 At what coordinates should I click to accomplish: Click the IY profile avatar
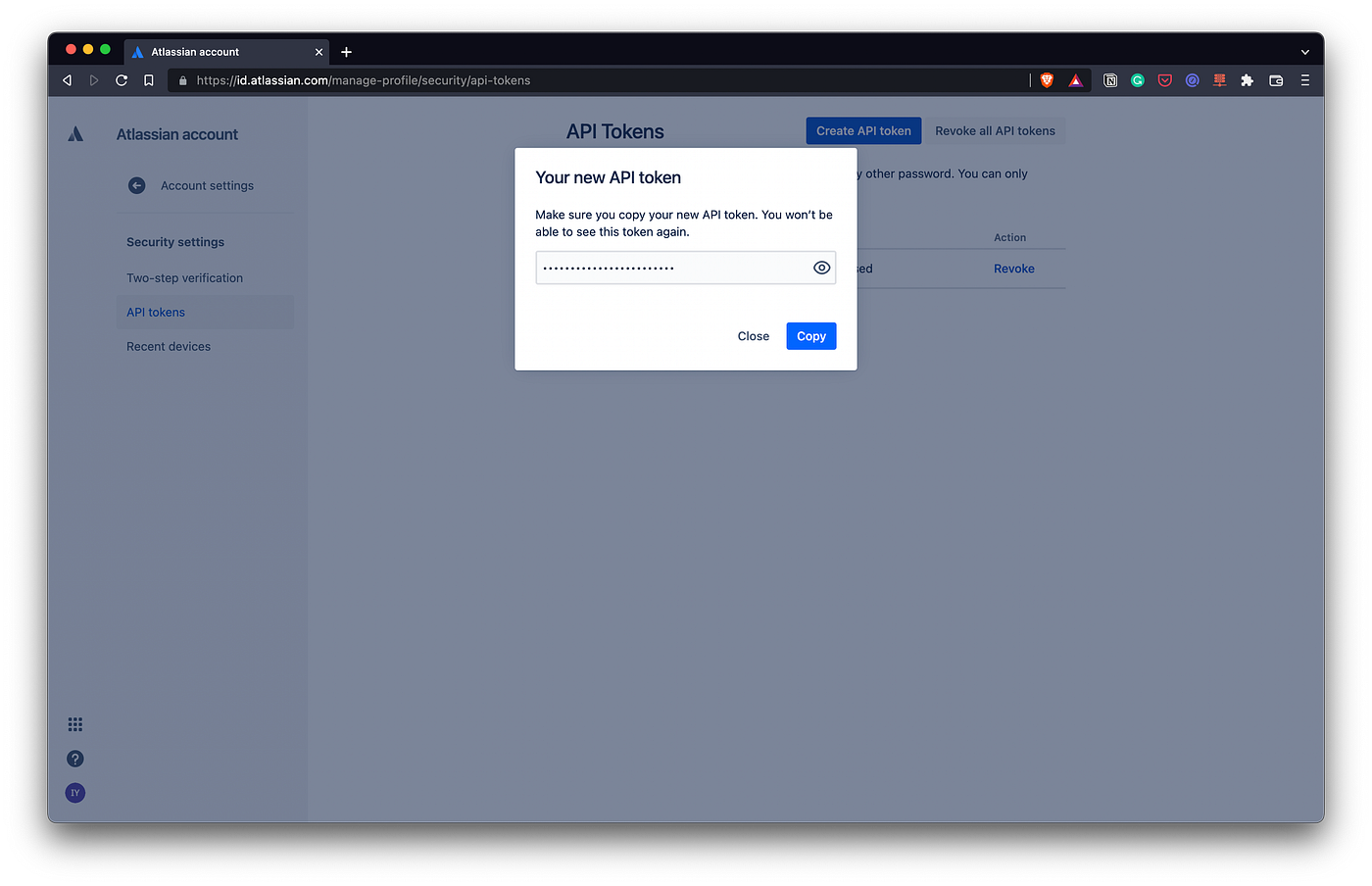coord(74,792)
